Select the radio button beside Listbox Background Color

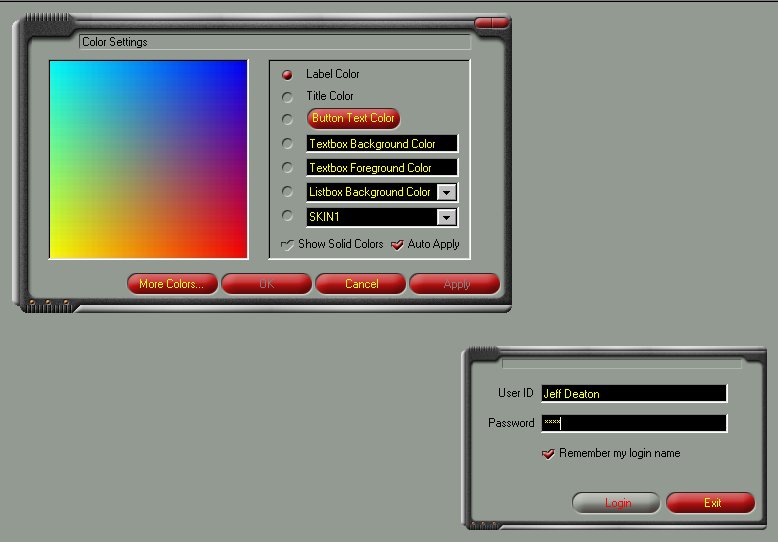(x=288, y=192)
